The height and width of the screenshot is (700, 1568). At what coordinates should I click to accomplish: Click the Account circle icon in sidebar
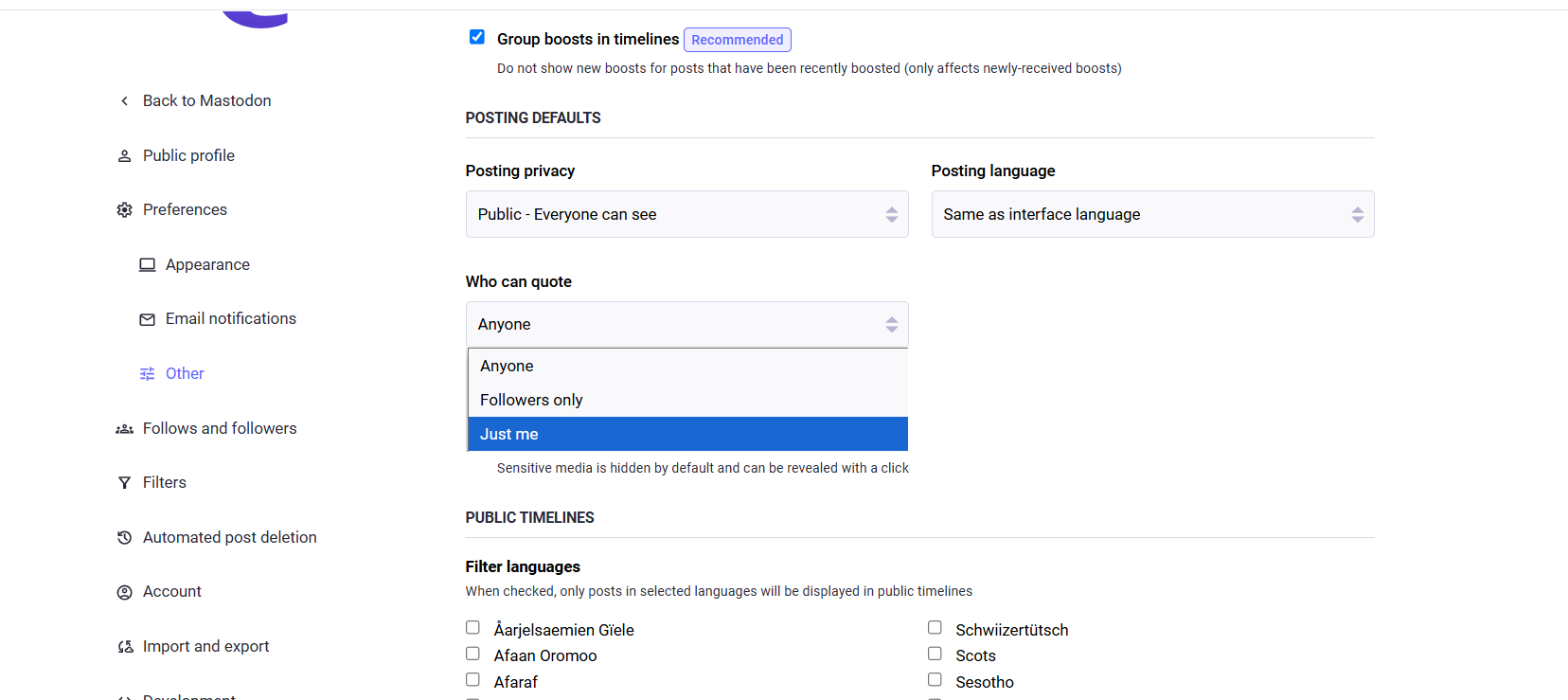coord(124,592)
